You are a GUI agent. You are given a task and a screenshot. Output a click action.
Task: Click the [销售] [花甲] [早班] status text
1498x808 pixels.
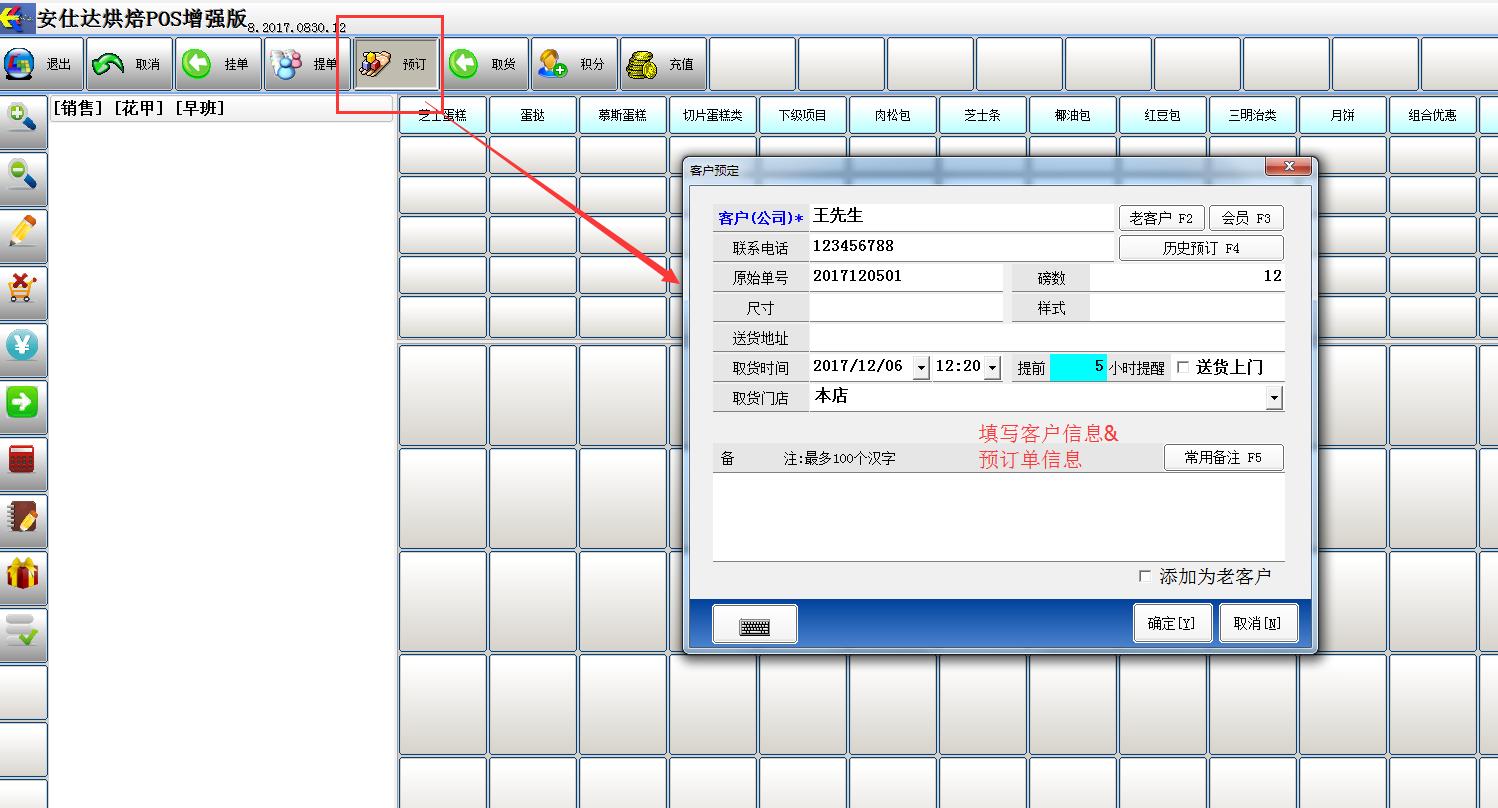(x=139, y=108)
